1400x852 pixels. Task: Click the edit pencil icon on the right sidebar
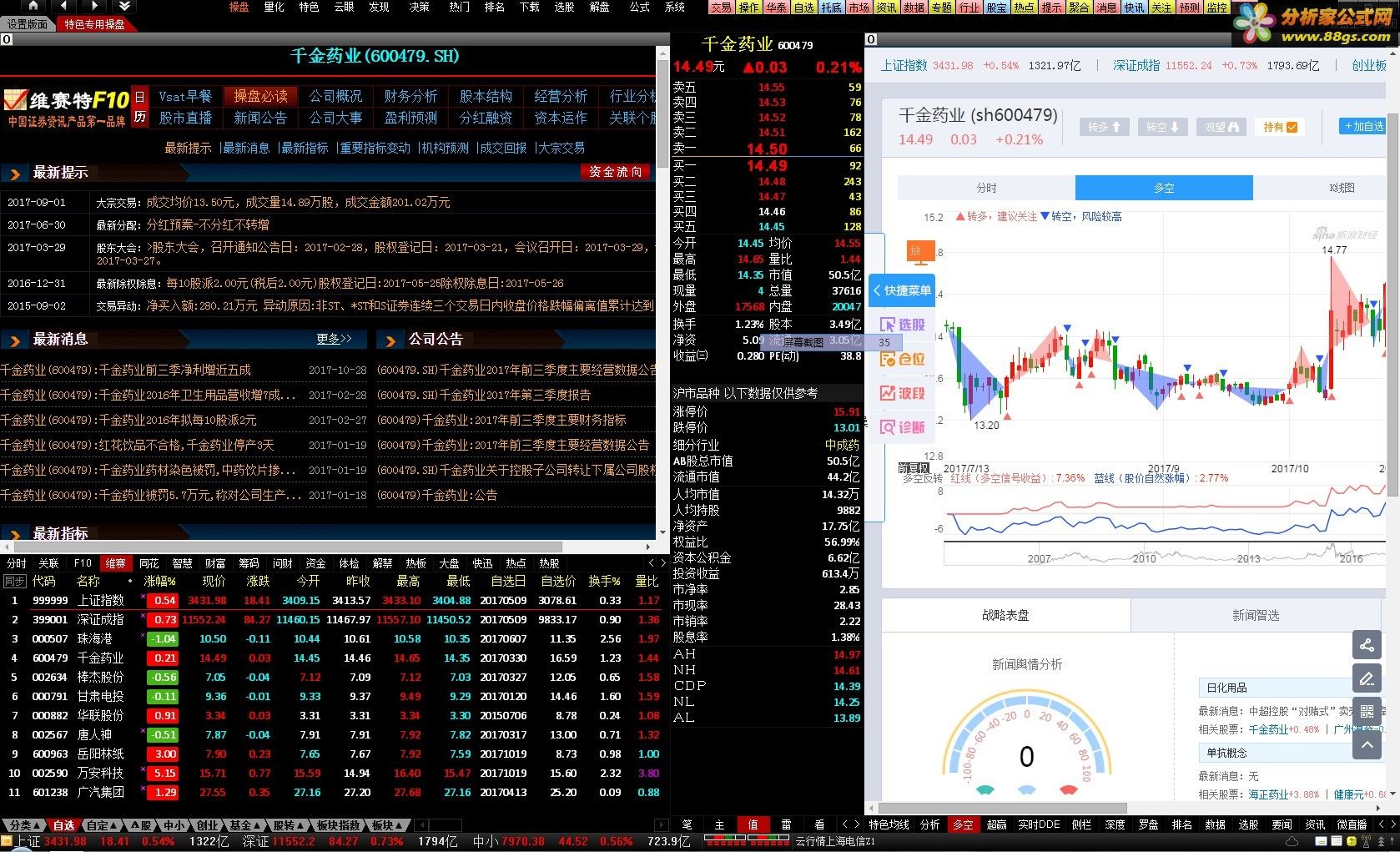[1367, 678]
